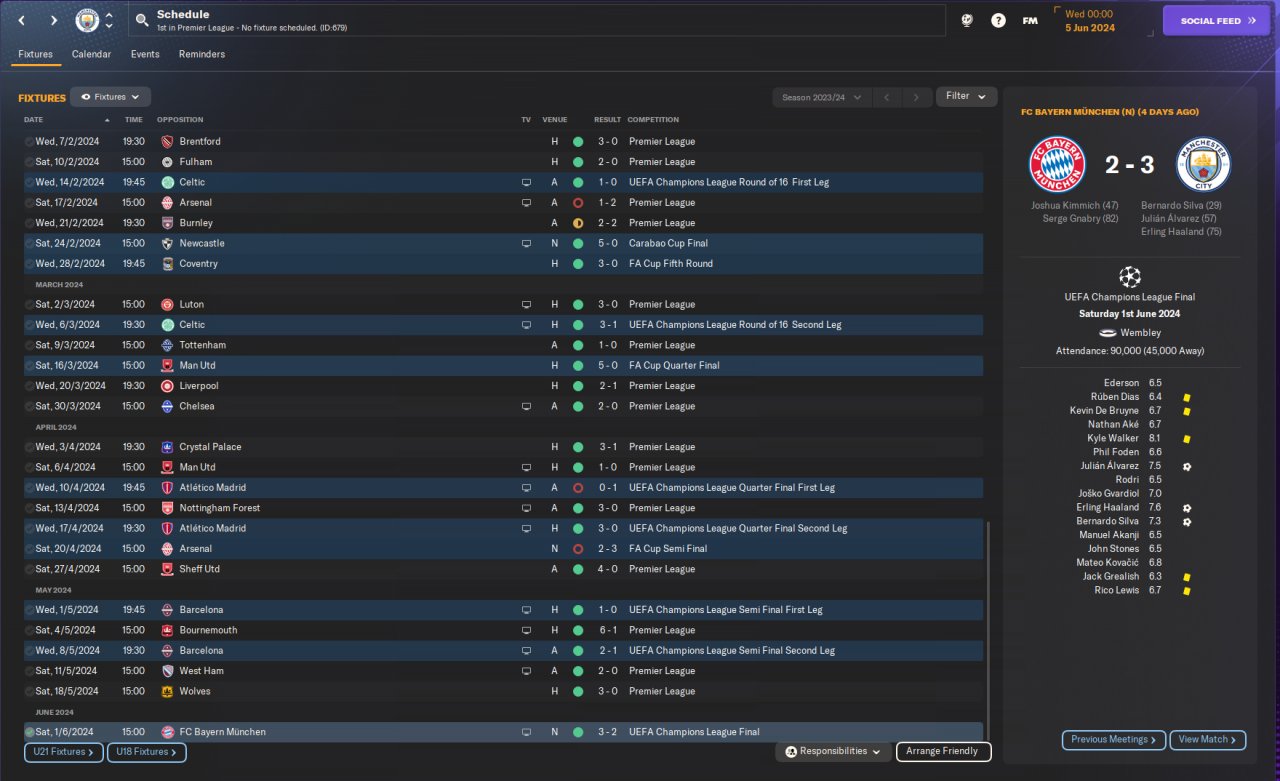Click the orange draw indicator in the Burnley row
Screen dimensions: 1280x781
coord(578,223)
